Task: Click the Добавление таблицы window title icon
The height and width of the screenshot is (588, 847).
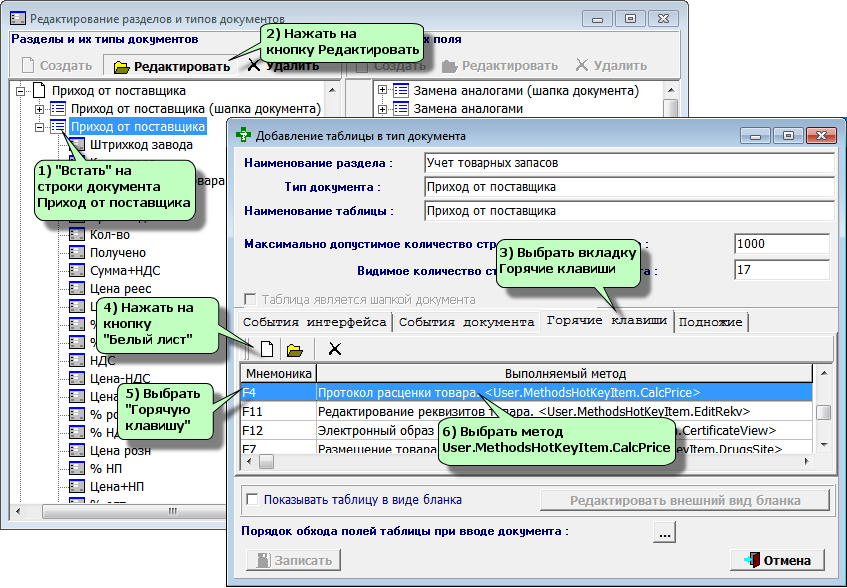Action: tap(244, 135)
